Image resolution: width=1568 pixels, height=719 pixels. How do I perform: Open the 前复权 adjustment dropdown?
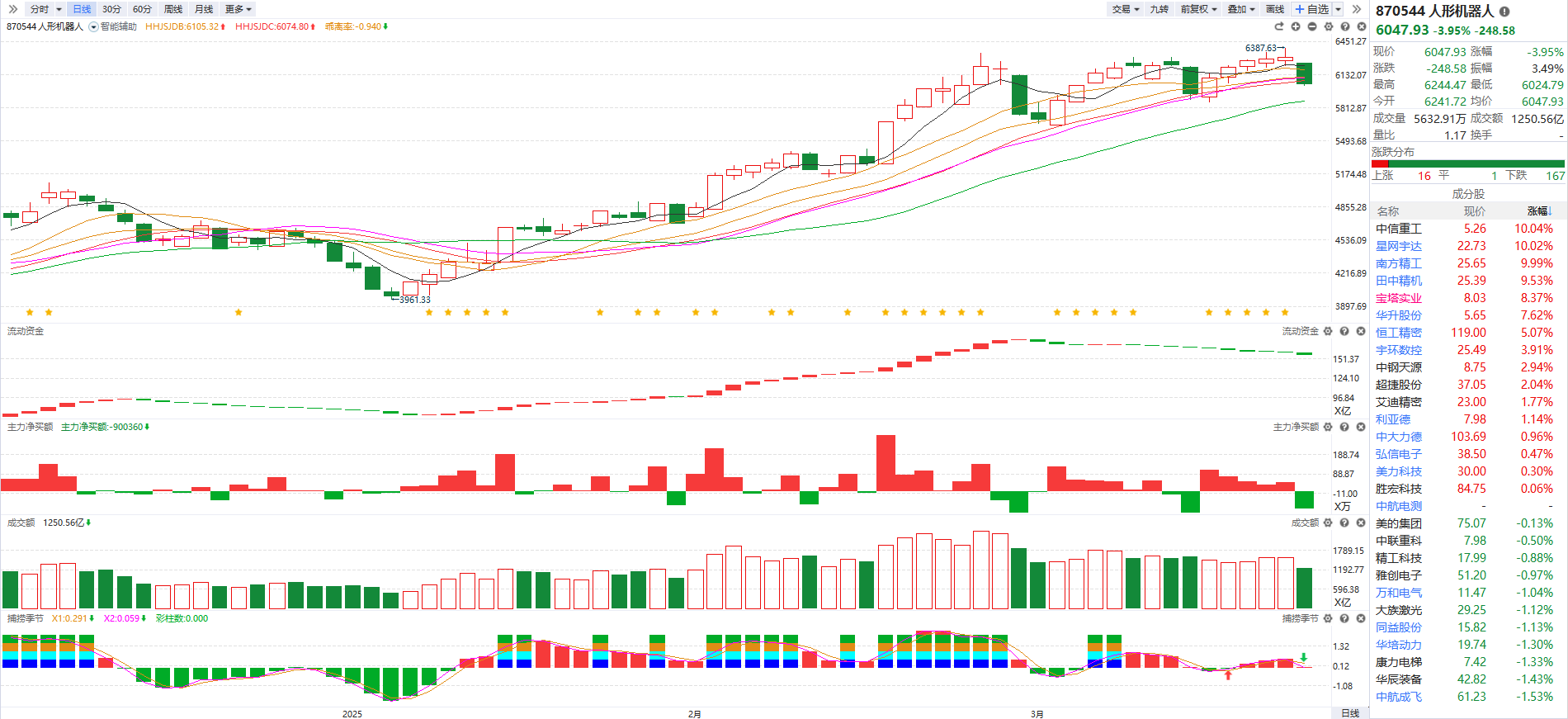click(1198, 9)
